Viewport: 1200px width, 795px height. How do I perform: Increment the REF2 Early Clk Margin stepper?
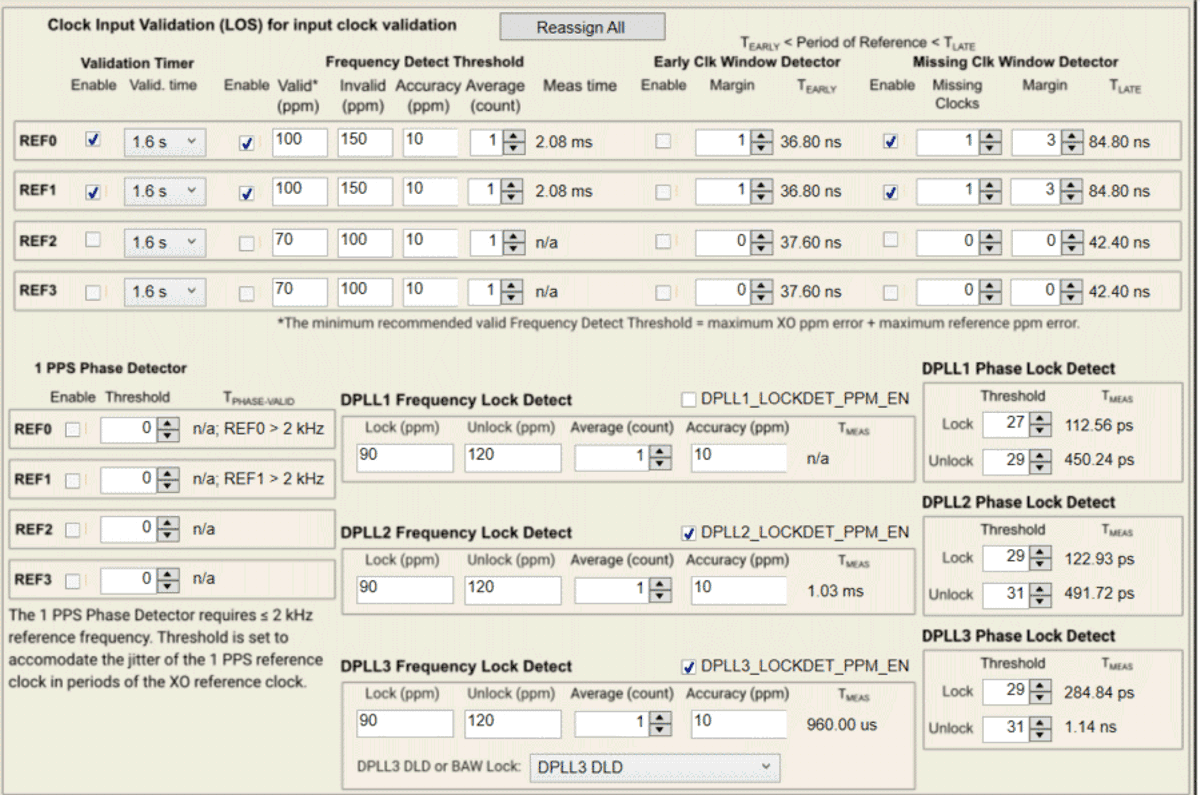point(762,237)
